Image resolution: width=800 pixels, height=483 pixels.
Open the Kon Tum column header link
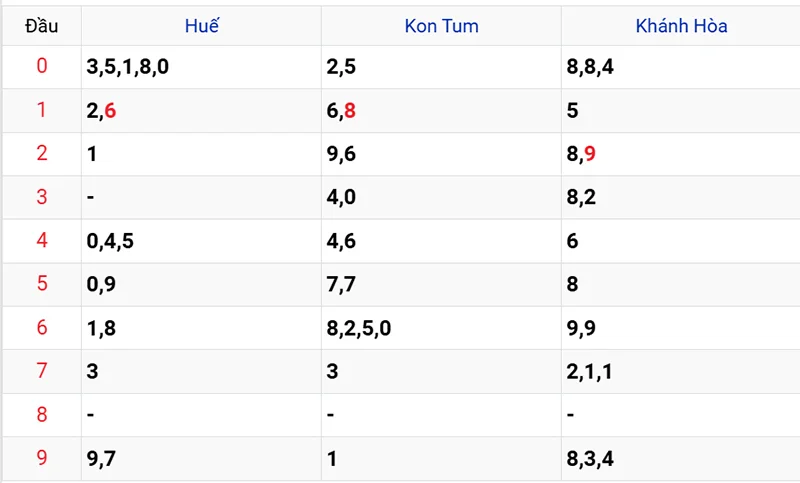[x=441, y=26]
